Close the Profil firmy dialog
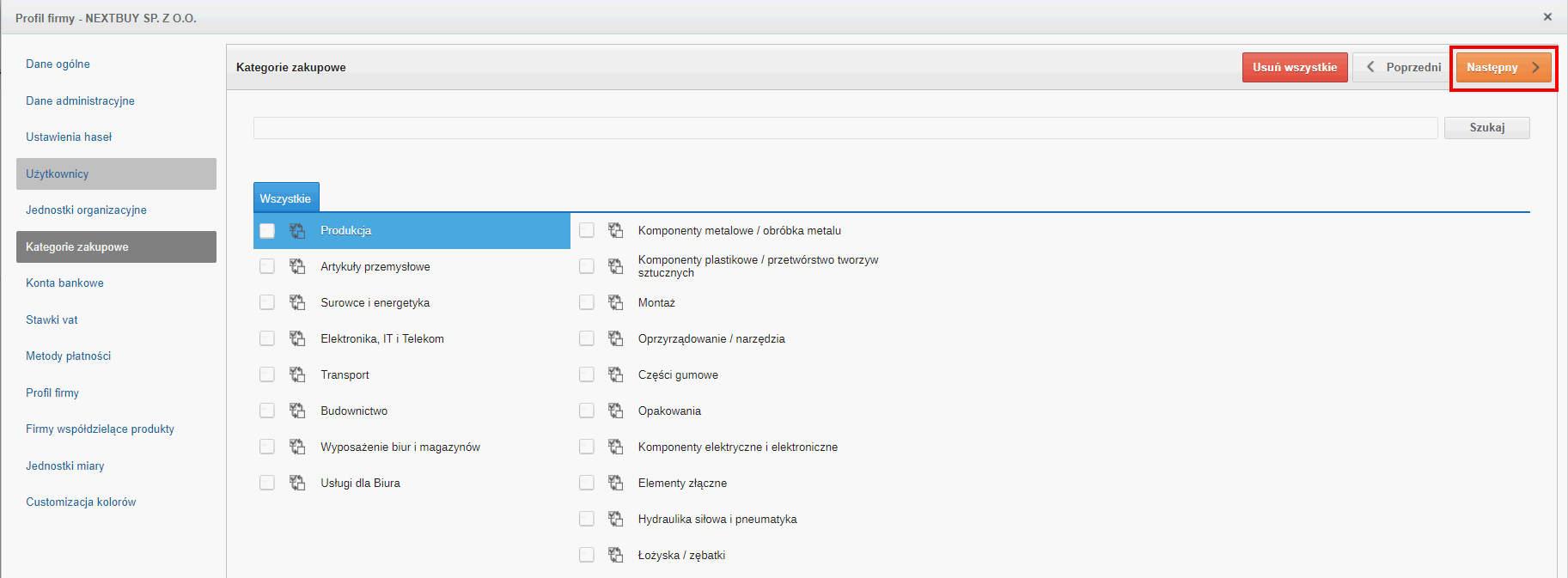1568x578 pixels. click(x=1547, y=17)
